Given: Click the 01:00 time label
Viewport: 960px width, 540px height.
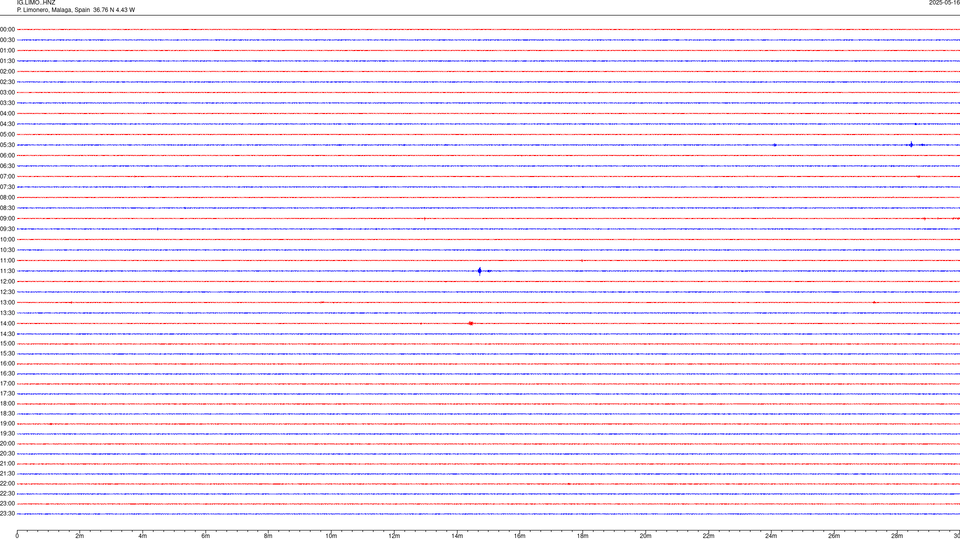Looking at the screenshot, I should [x=7, y=50].
